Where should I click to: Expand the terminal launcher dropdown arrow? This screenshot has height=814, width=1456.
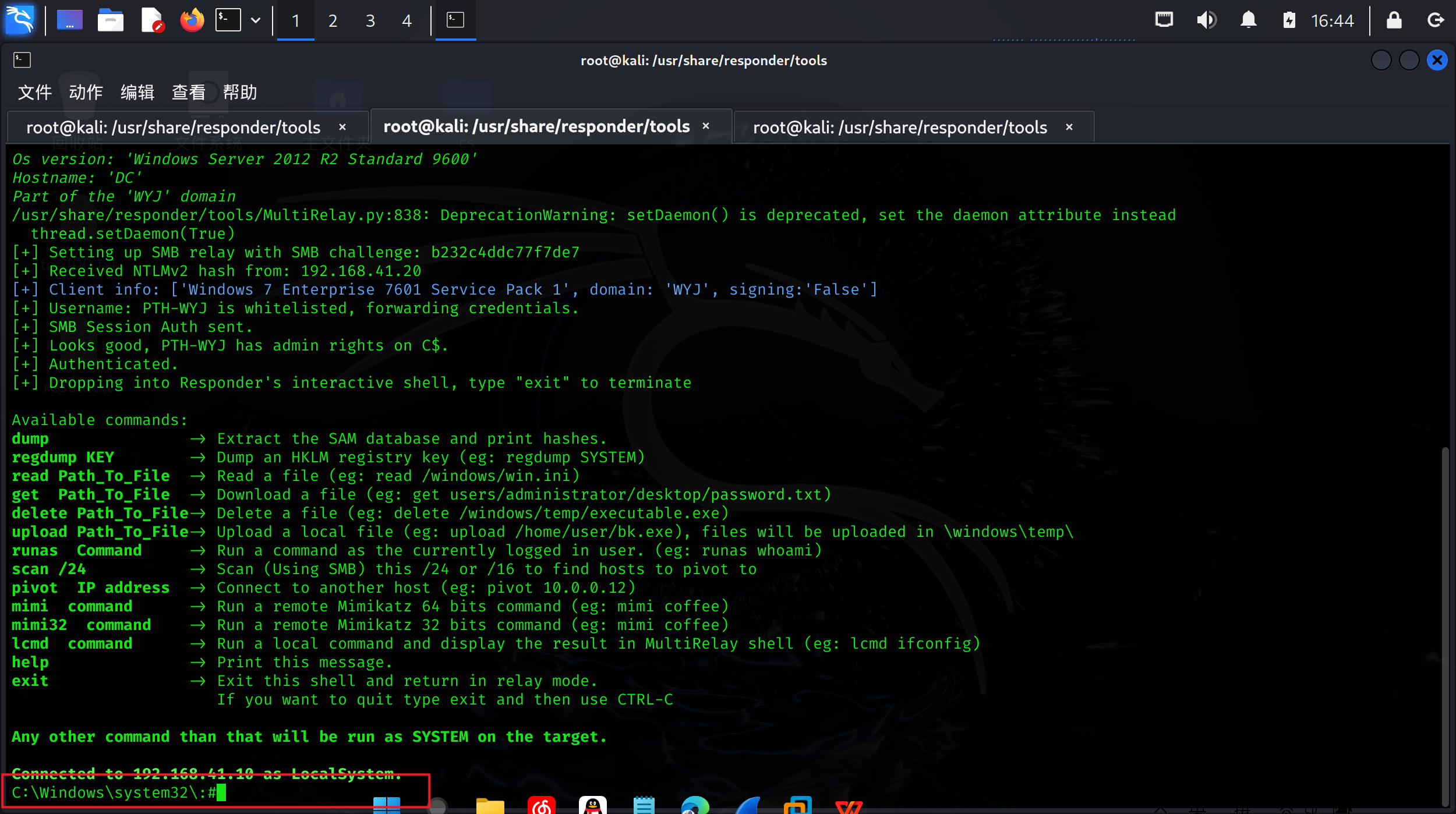(256, 20)
